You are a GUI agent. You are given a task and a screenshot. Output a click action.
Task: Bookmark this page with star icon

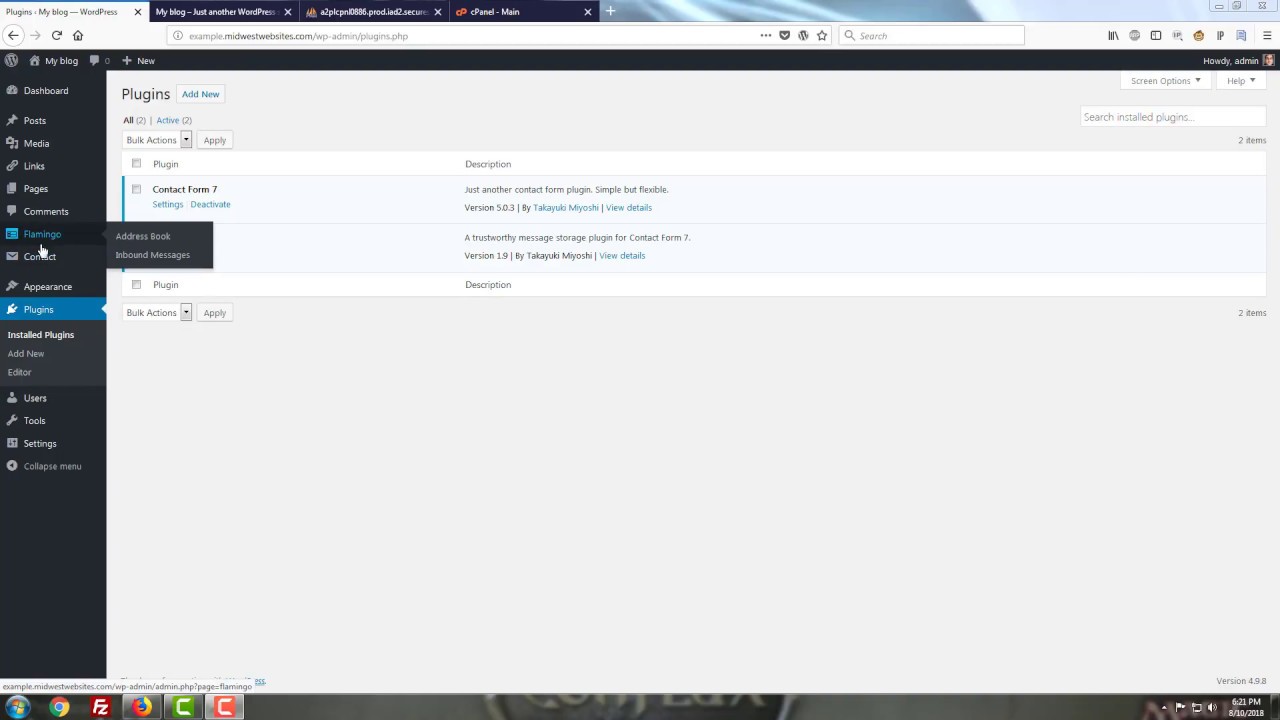pyautogui.click(x=822, y=35)
